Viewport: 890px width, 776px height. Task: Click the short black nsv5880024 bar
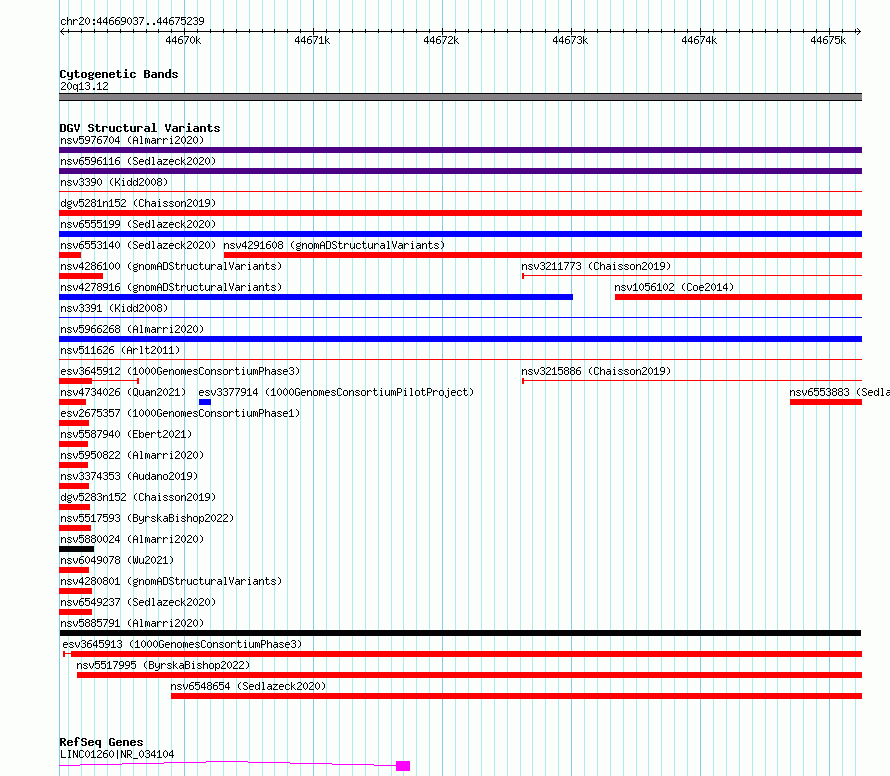(77, 549)
